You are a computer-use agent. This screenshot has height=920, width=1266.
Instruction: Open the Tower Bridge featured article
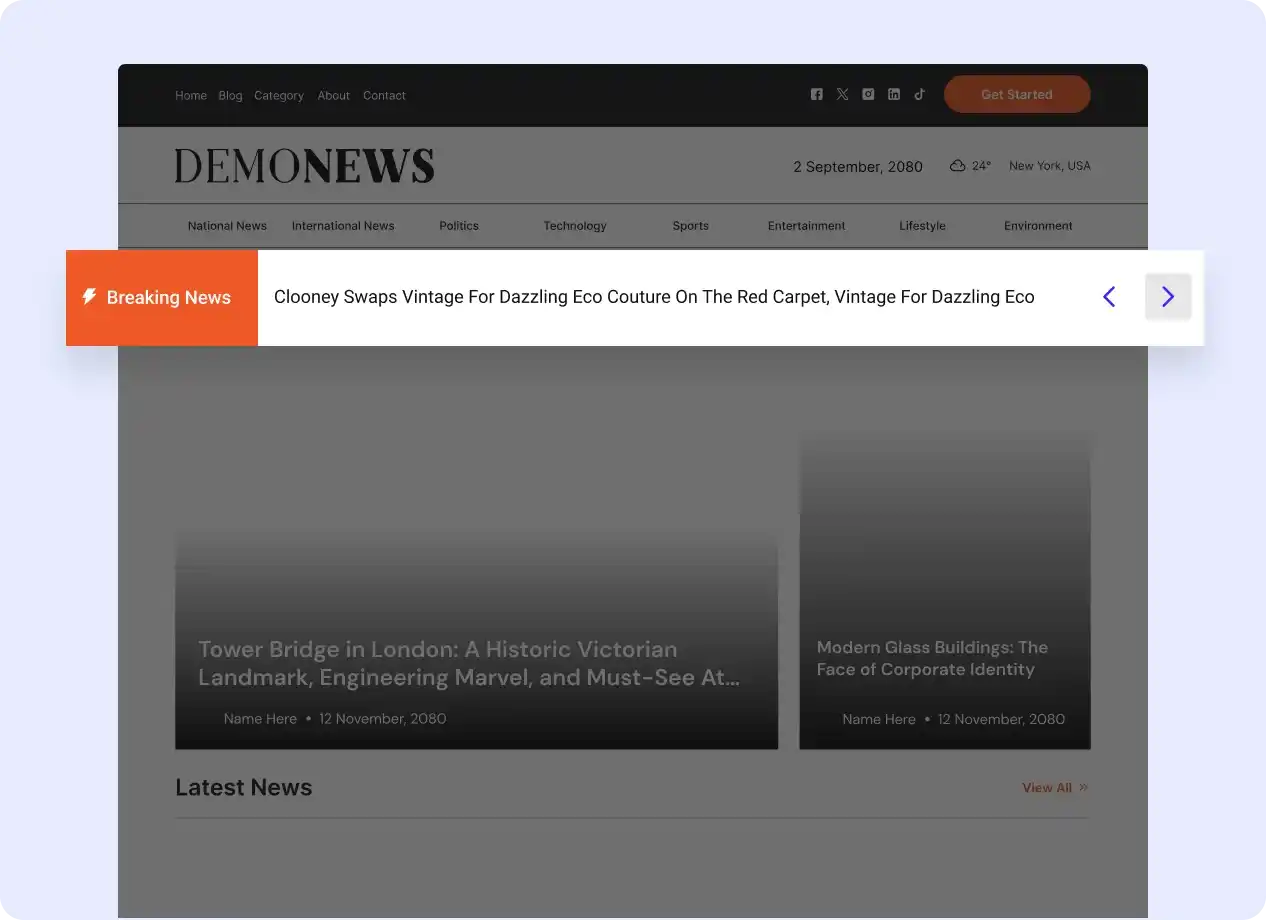[x=469, y=664]
